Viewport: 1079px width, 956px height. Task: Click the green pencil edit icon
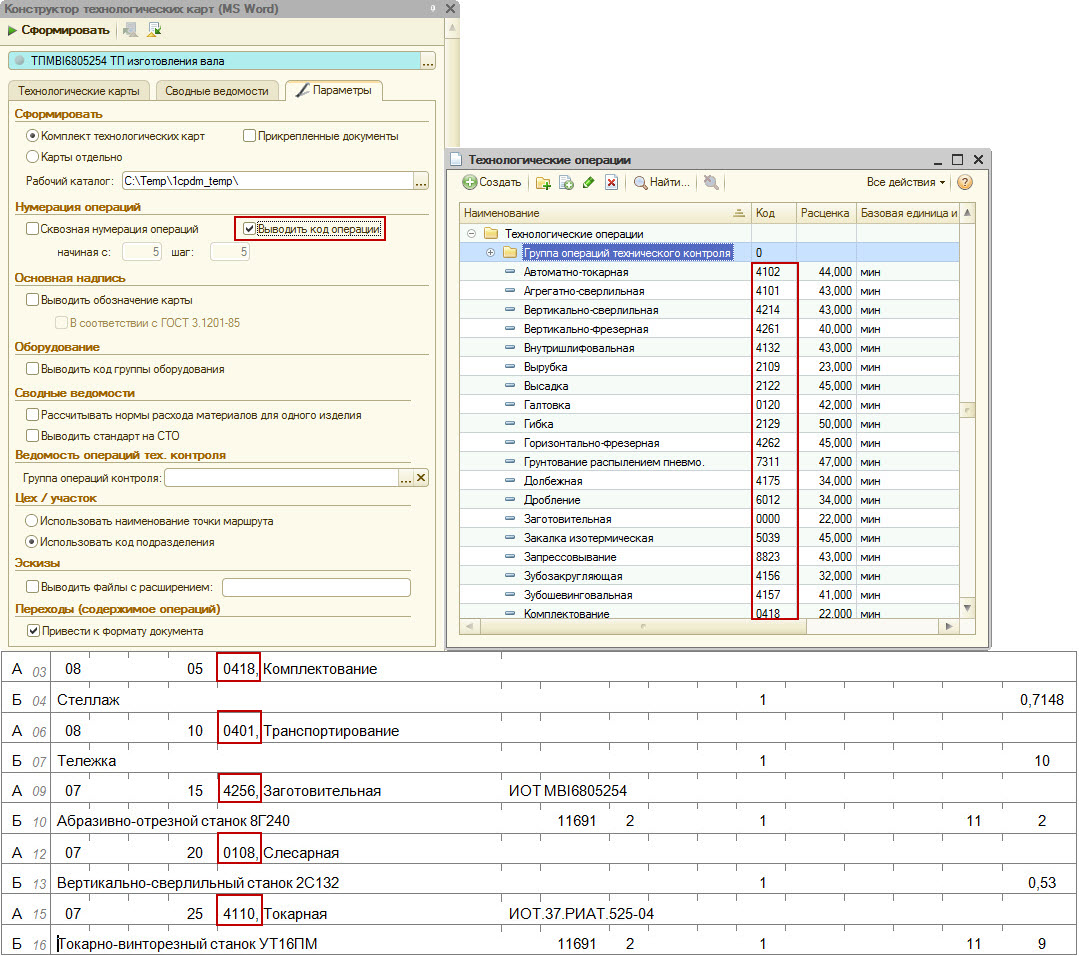588,183
